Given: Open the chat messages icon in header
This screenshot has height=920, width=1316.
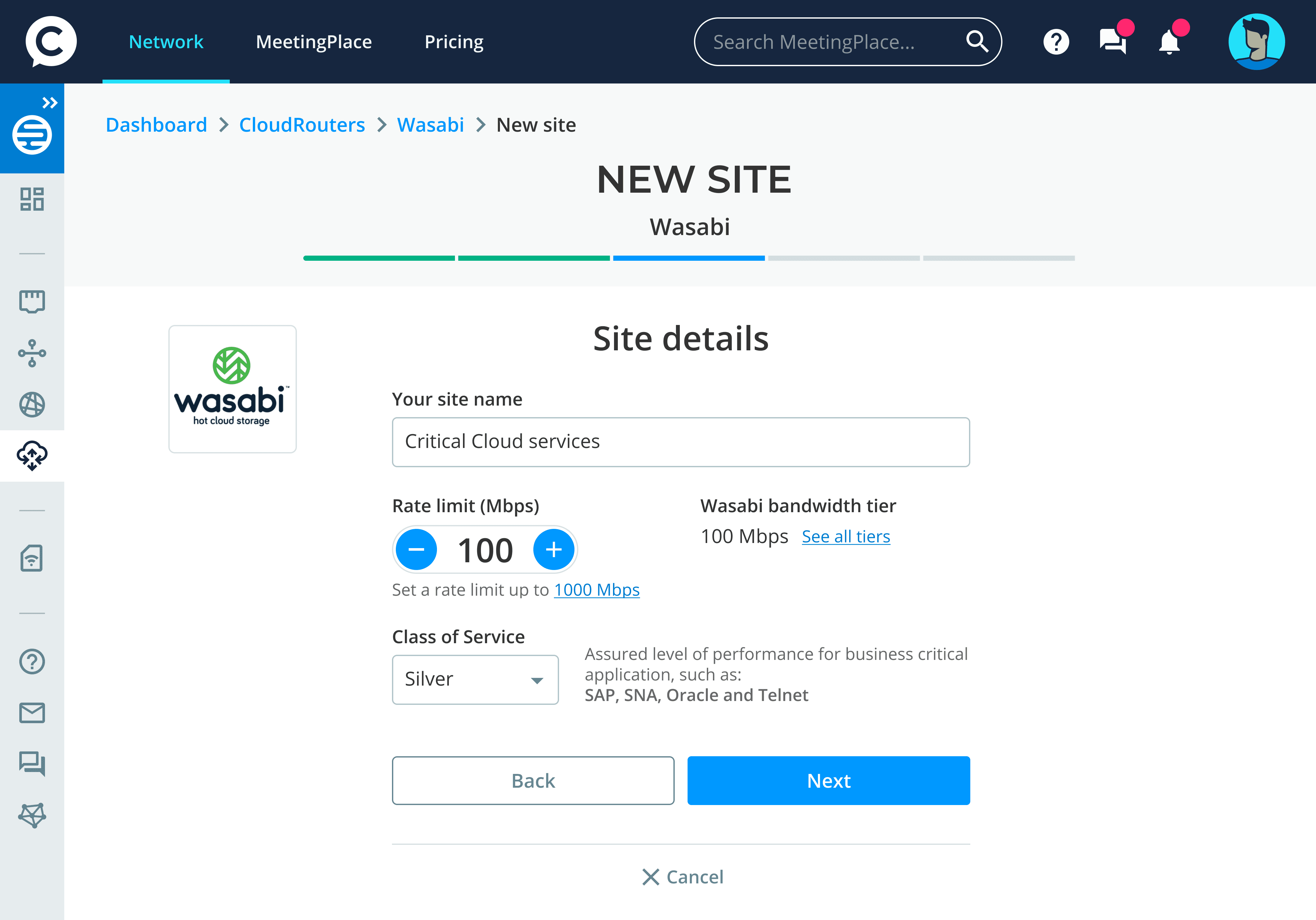Looking at the screenshot, I should click(1113, 42).
